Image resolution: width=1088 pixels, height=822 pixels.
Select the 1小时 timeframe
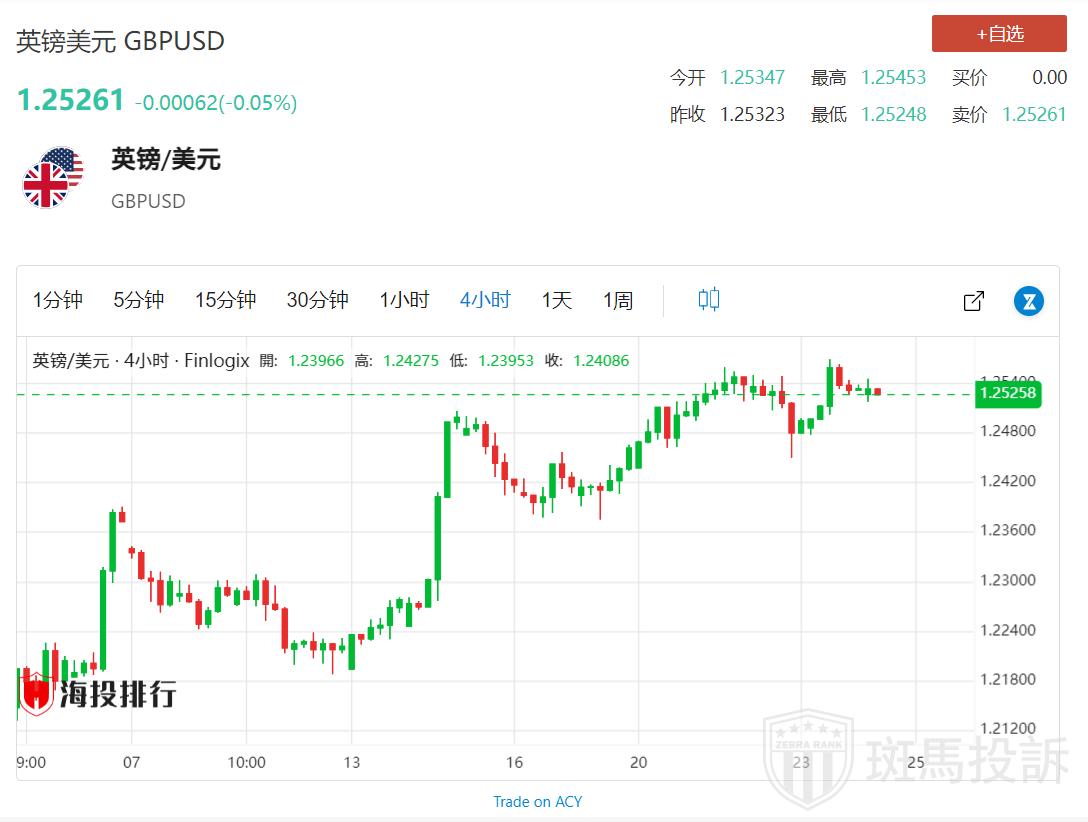click(404, 300)
